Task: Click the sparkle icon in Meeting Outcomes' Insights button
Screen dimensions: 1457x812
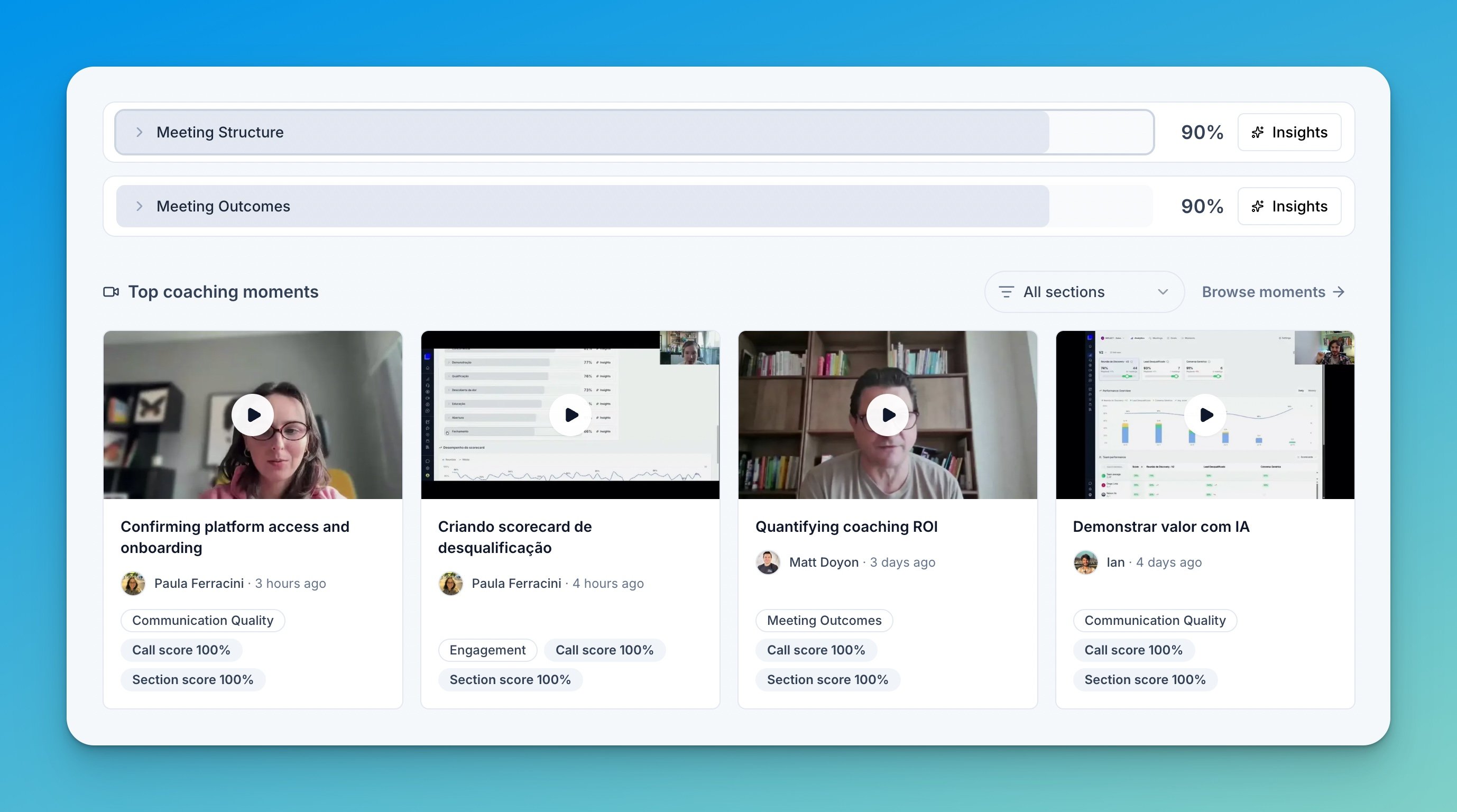Action: pos(1257,206)
